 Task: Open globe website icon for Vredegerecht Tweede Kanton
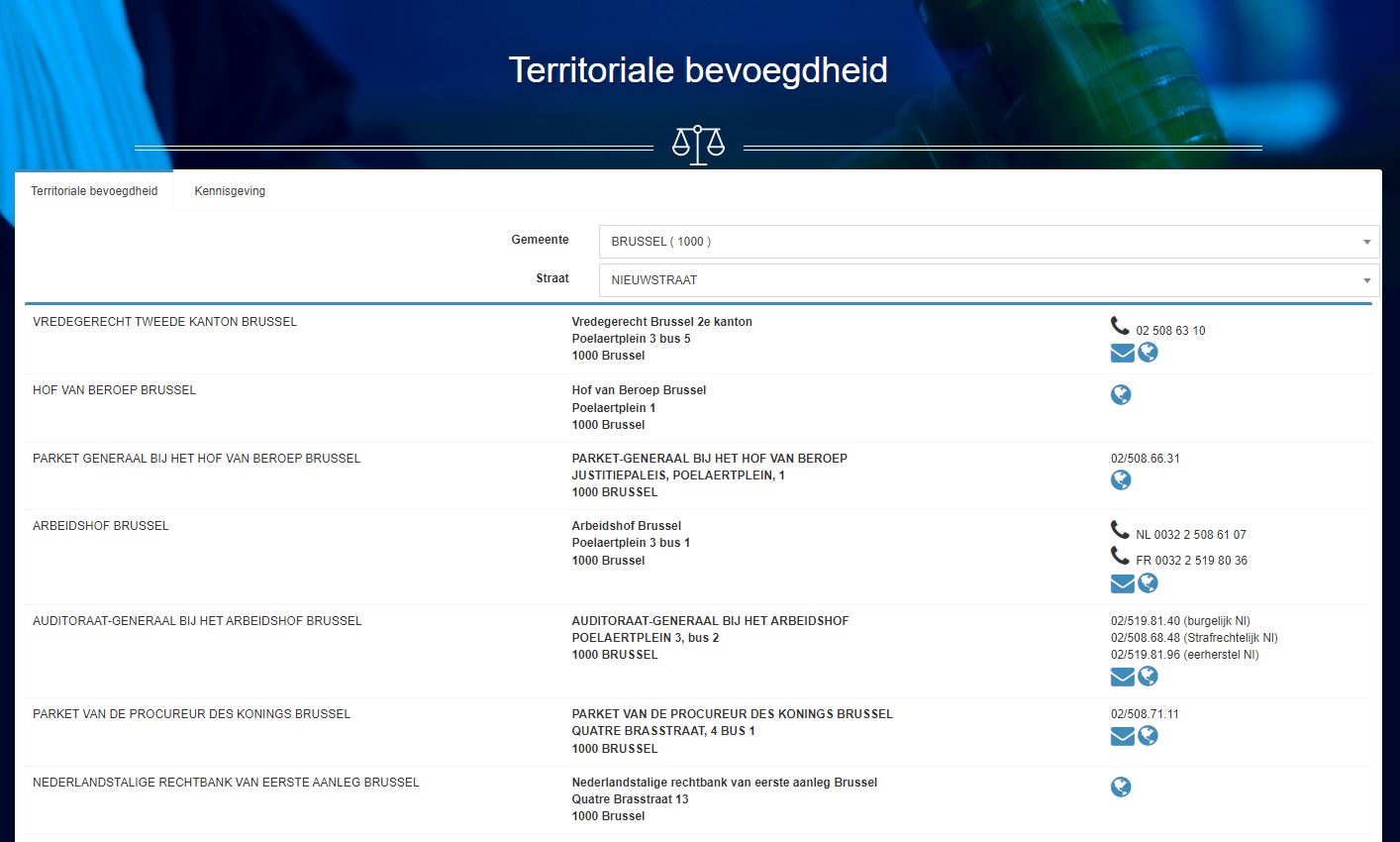coord(1148,352)
